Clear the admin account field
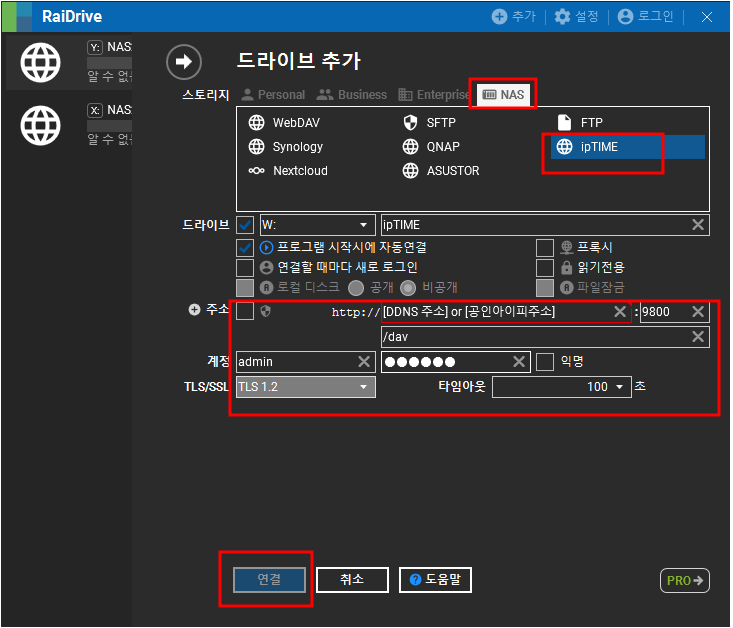Image resolution: width=733 pixels, height=628 pixels. pos(364,362)
